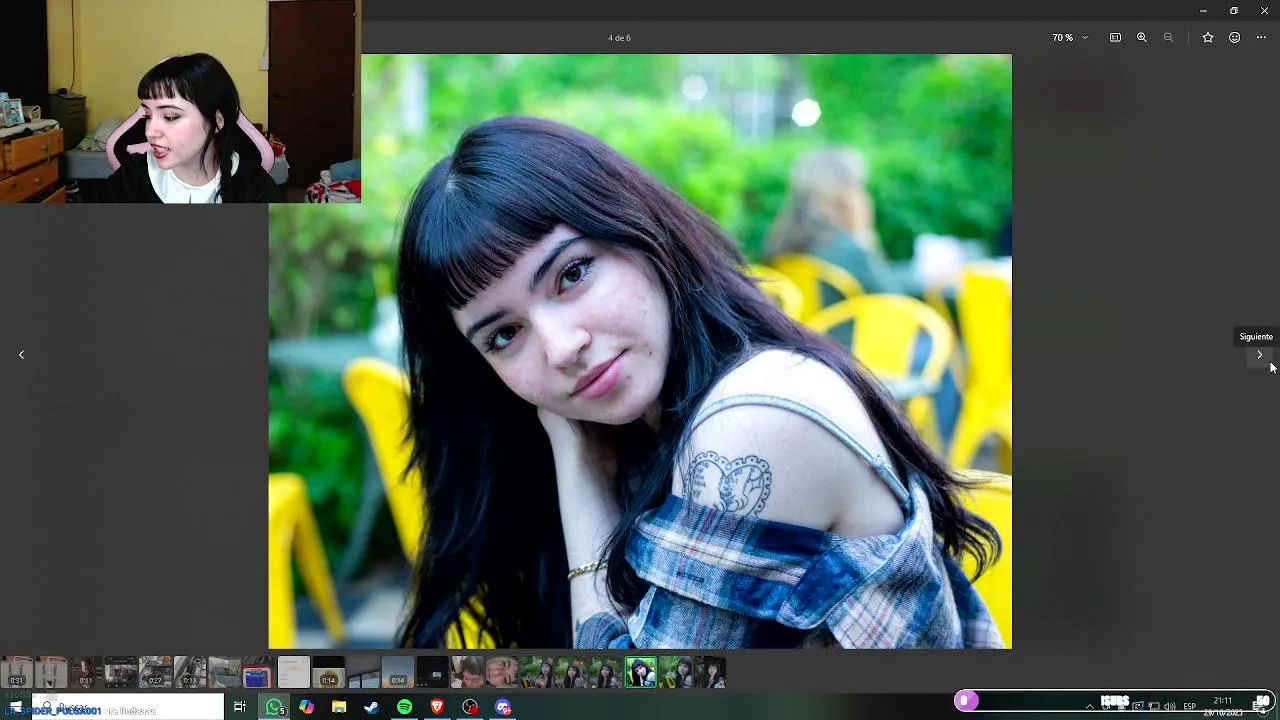1280x720 pixels.
Task: Zoom in with the magnifier plus icon
Action: 1142,38
